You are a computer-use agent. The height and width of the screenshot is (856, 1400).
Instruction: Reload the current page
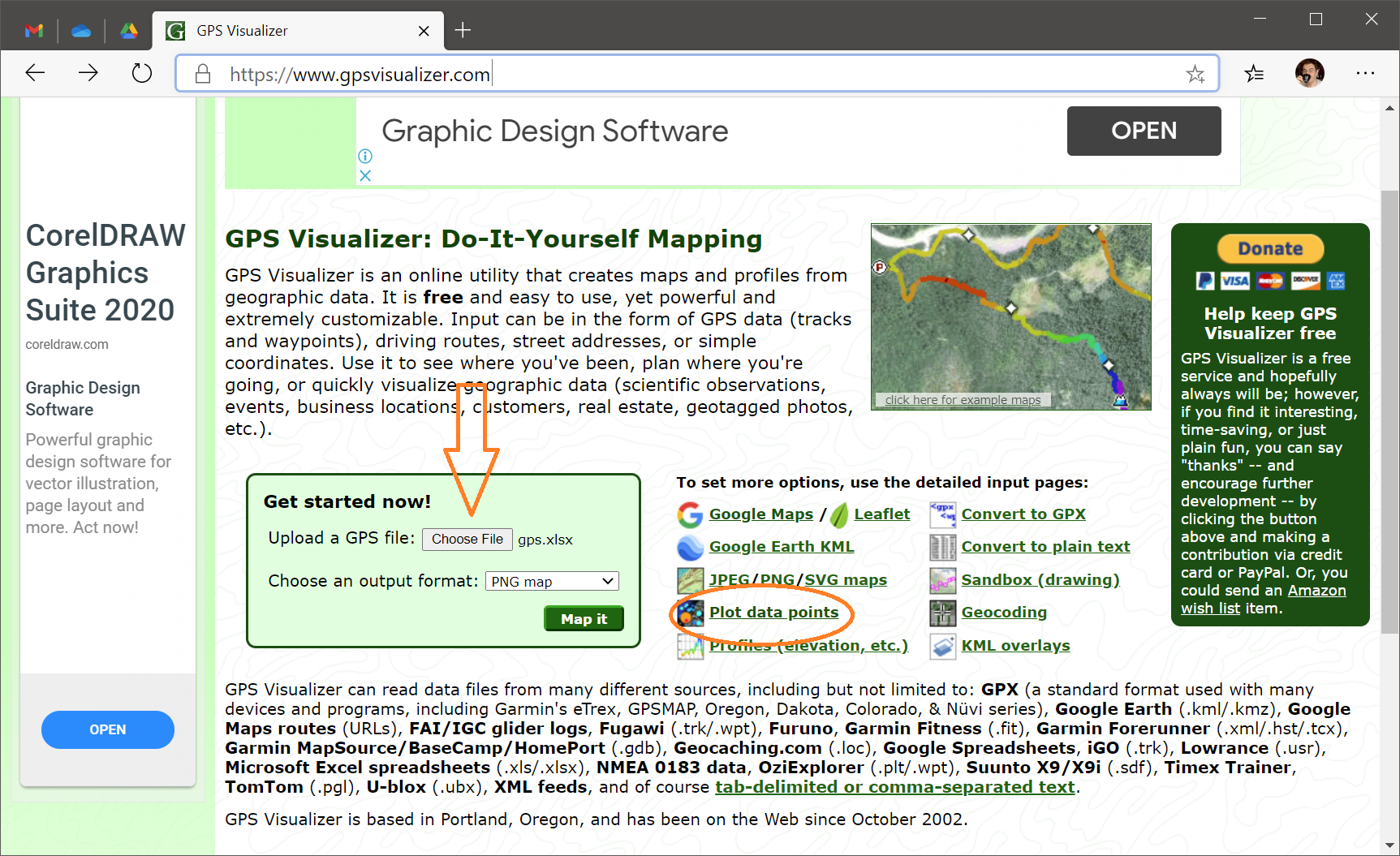coord(142,74)
